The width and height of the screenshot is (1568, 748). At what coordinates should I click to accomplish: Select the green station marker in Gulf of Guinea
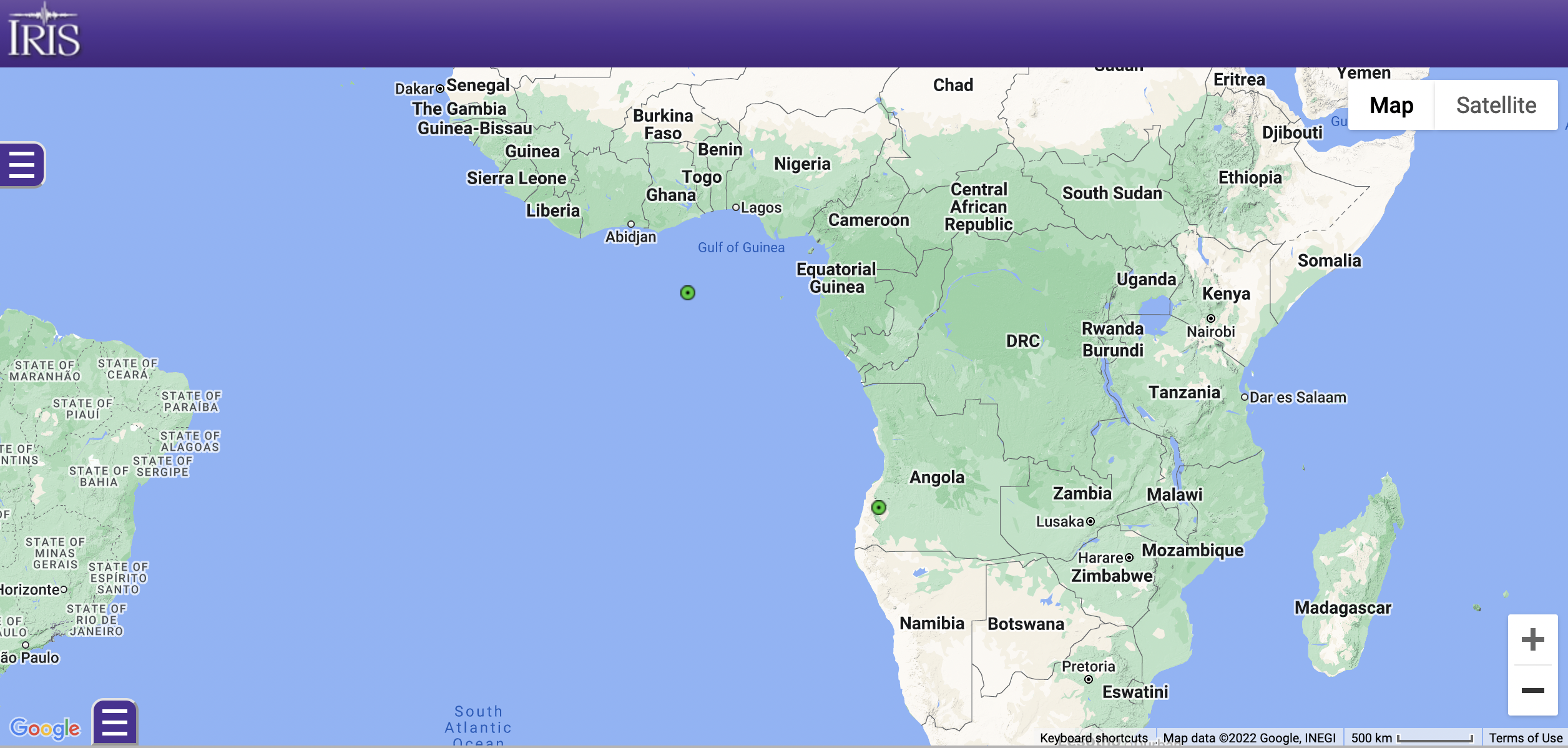(688, 293)
